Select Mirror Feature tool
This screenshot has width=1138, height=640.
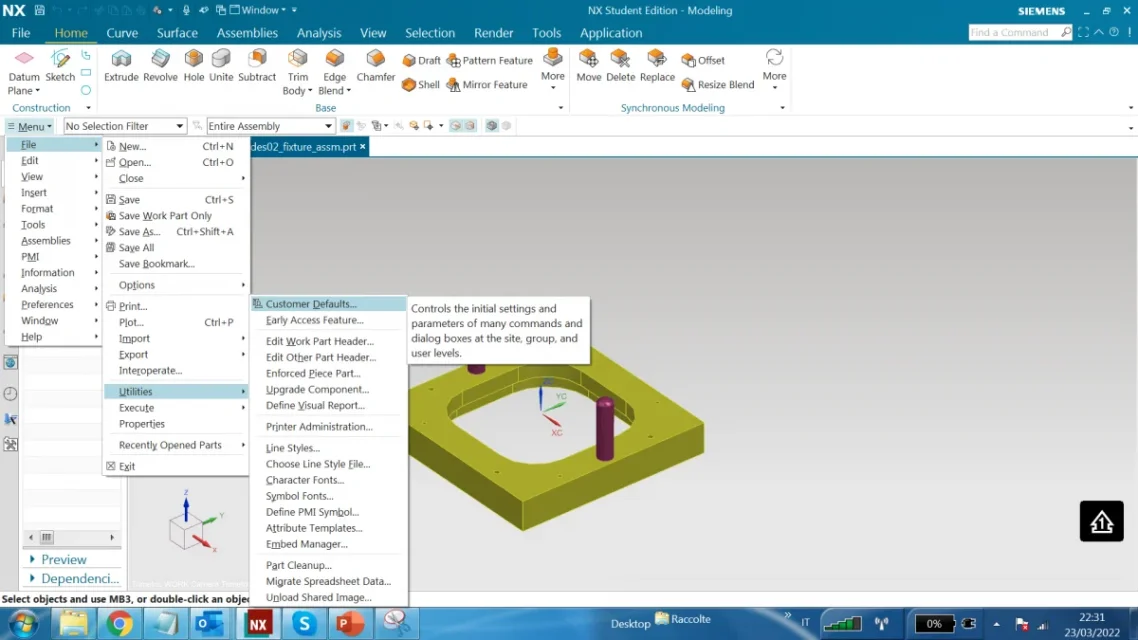point(487,84)
